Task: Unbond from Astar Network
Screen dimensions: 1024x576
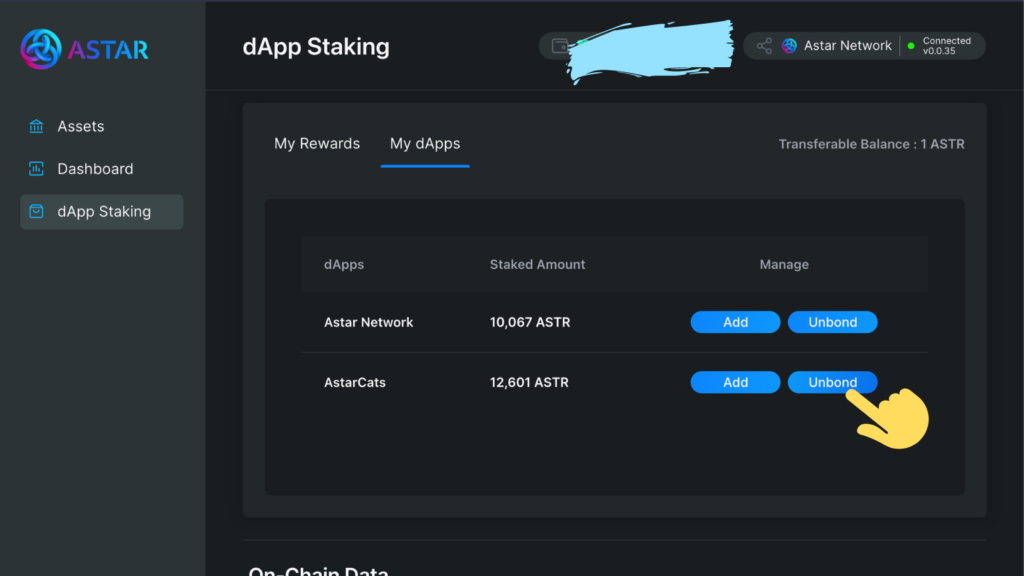Action: 833,322
